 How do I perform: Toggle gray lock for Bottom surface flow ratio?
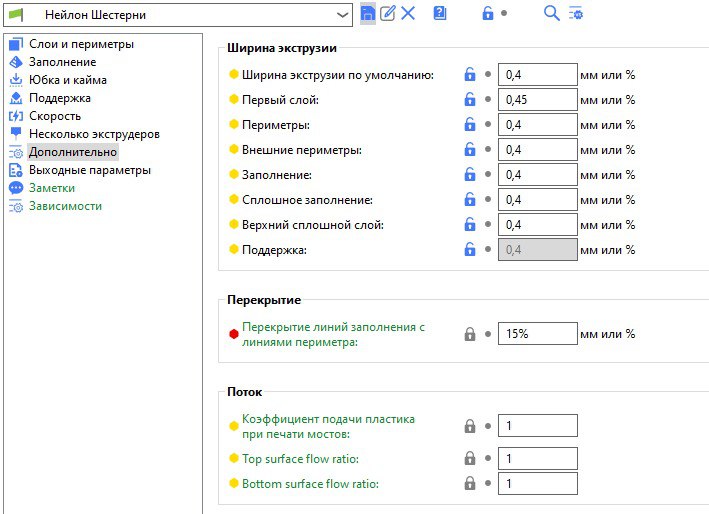tap(469, 484)
